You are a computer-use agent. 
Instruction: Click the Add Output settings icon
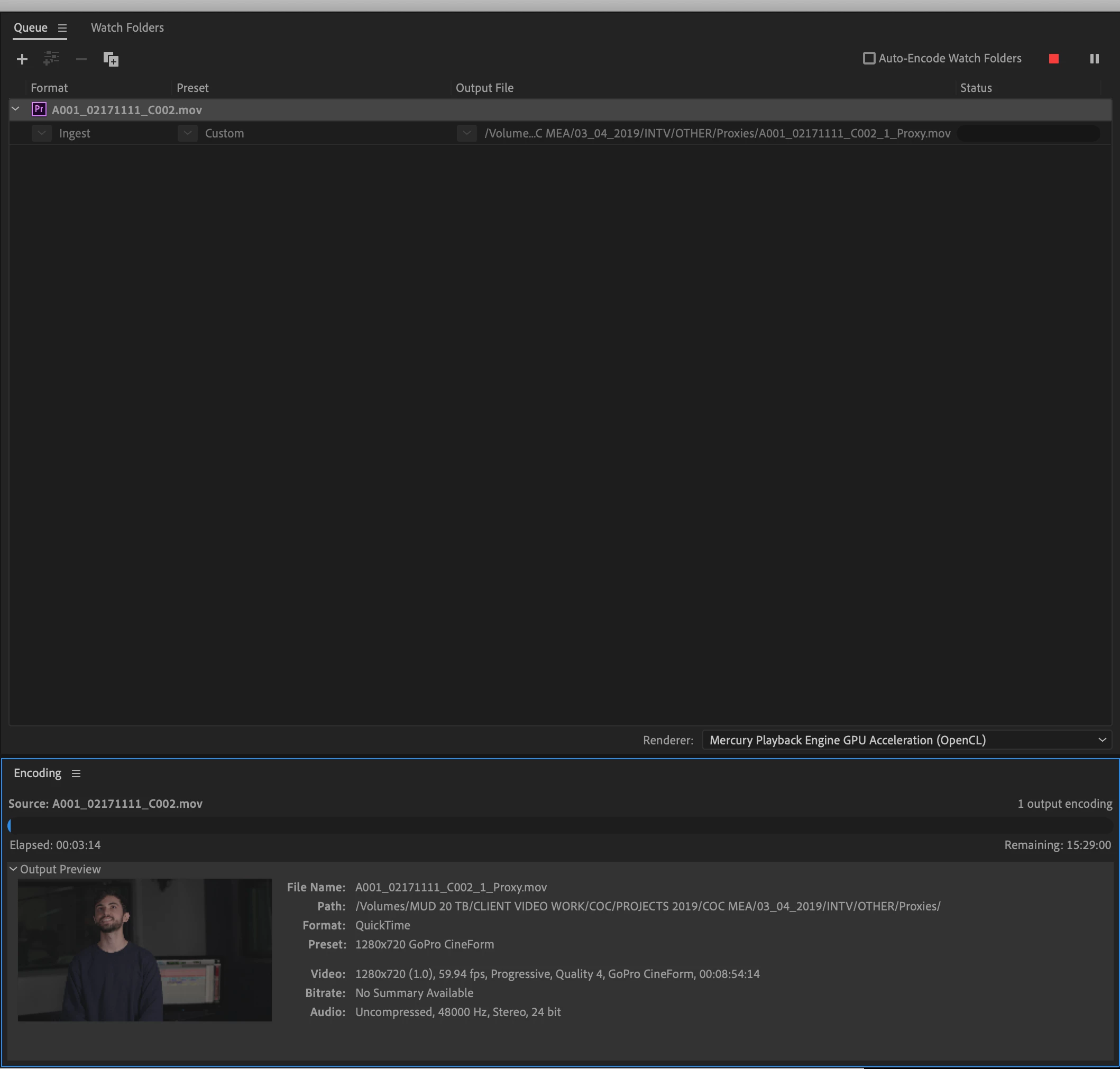click(51, 59)
